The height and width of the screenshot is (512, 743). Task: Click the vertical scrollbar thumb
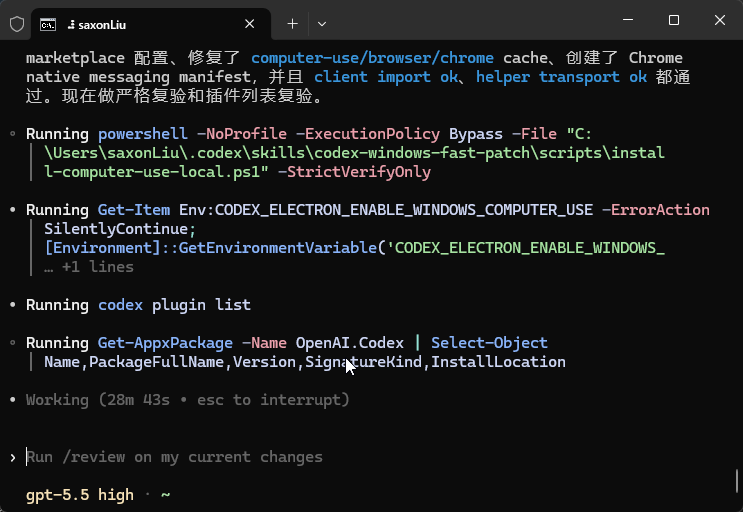(737, 480)
